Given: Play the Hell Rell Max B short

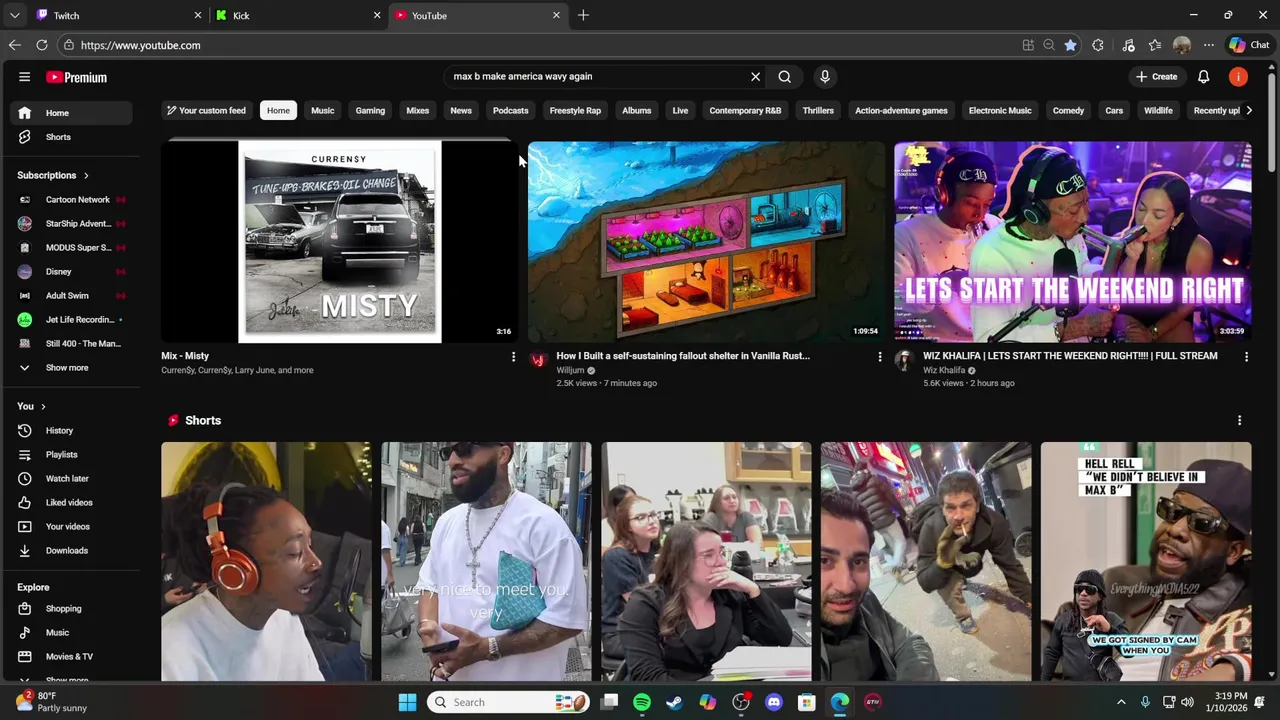Looking at the screenshot, I should tap(1146, 561).
